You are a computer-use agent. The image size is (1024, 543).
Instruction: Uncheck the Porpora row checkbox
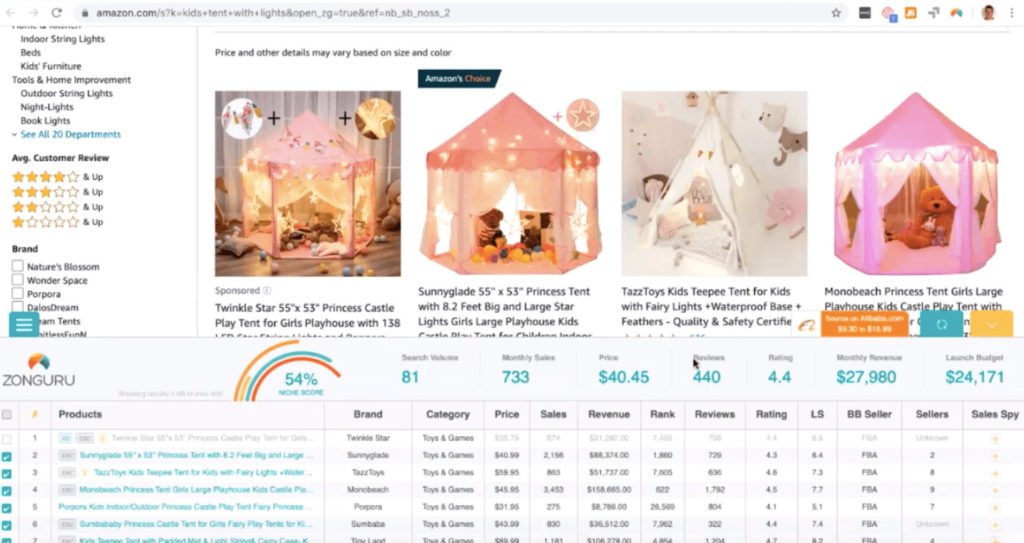tap(7, 508)
